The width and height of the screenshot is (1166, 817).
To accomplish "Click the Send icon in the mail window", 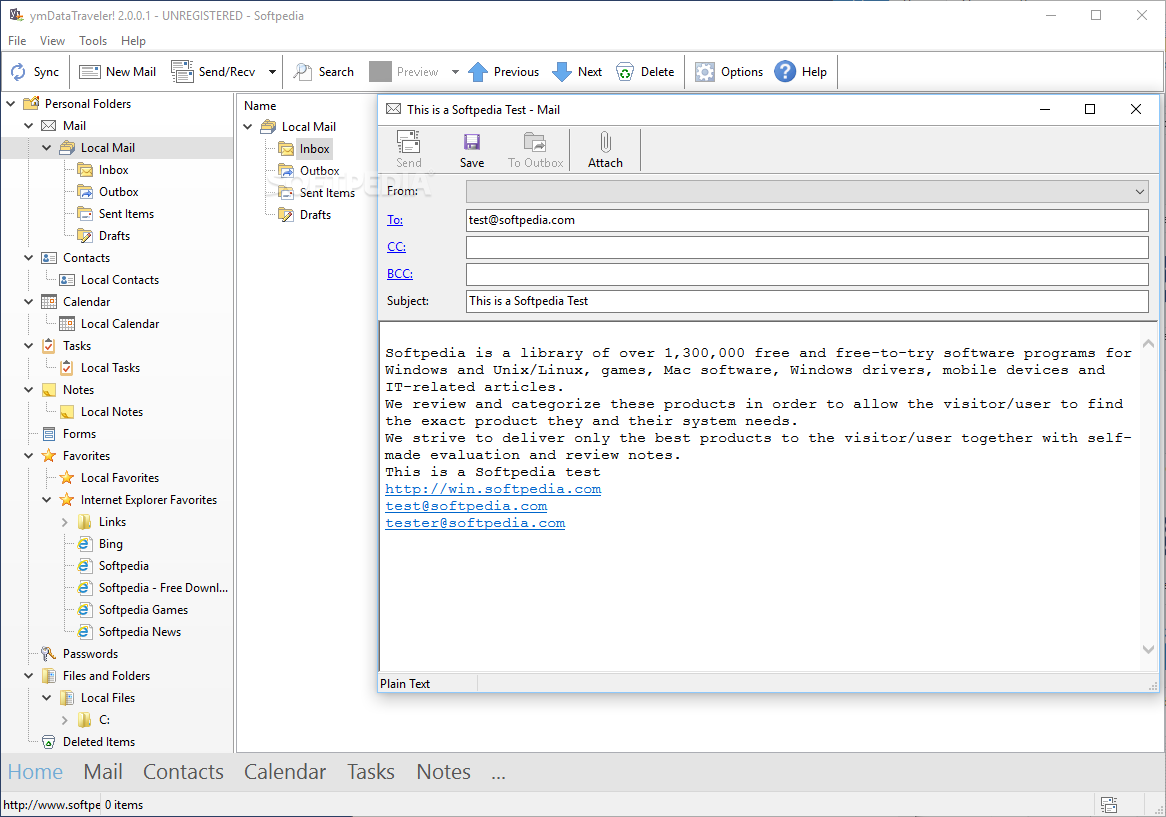I will pyautogui.click(x=408, y=142).
